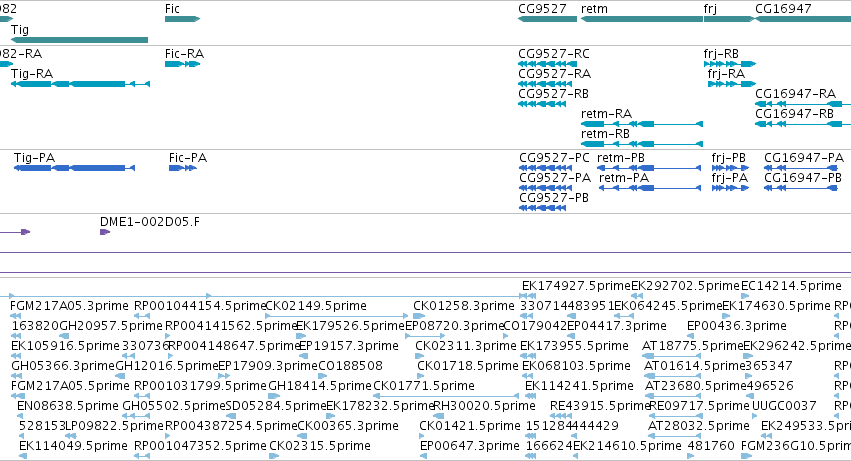Select the retm-RA transcript glyph
The width and height of the screenshot is (851, 461).
[x=642, y=124]
